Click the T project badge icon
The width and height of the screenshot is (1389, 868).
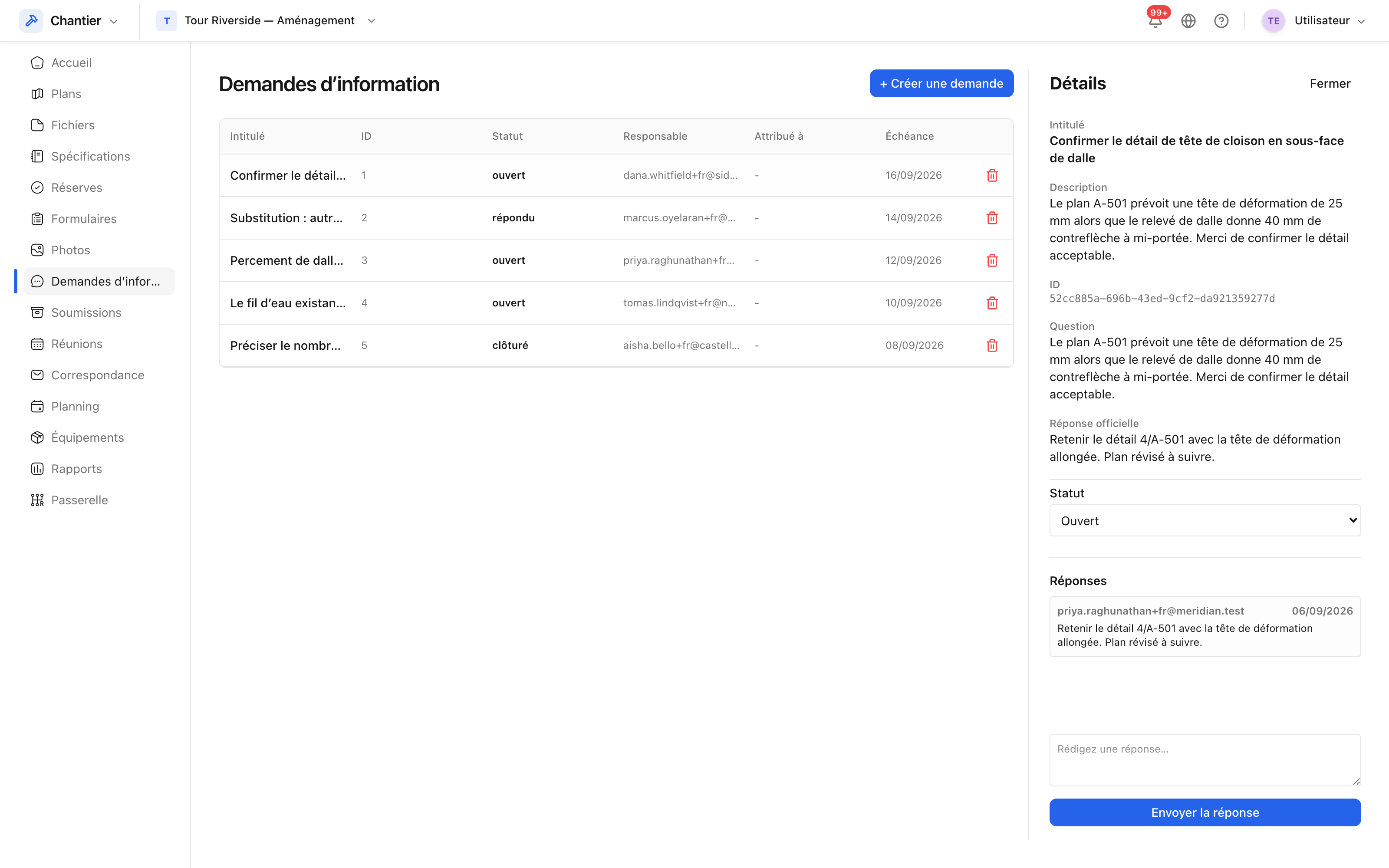(166, 21)
